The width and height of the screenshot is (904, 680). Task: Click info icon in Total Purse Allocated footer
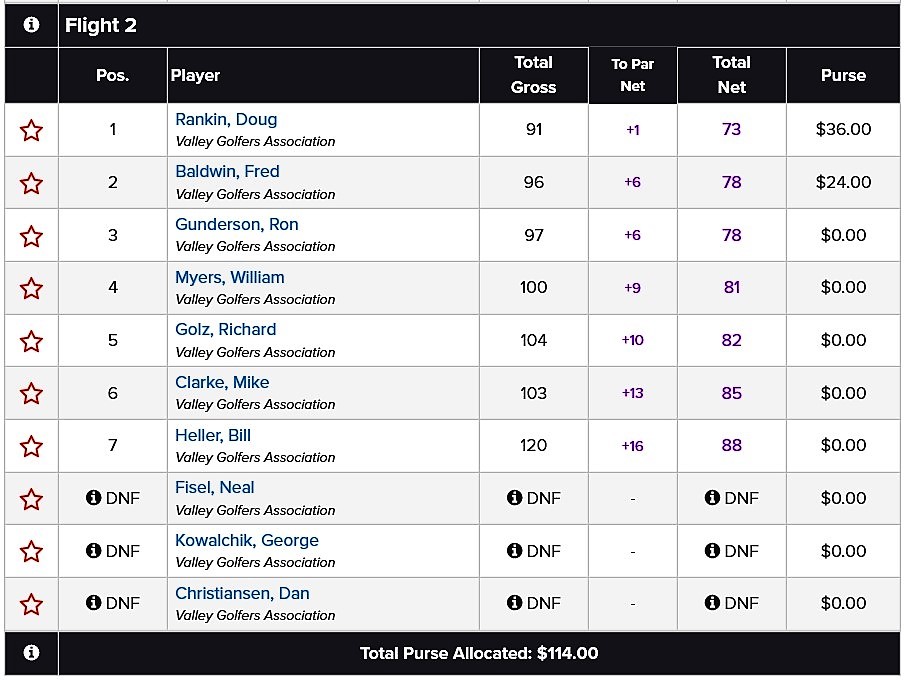(31, 652)
